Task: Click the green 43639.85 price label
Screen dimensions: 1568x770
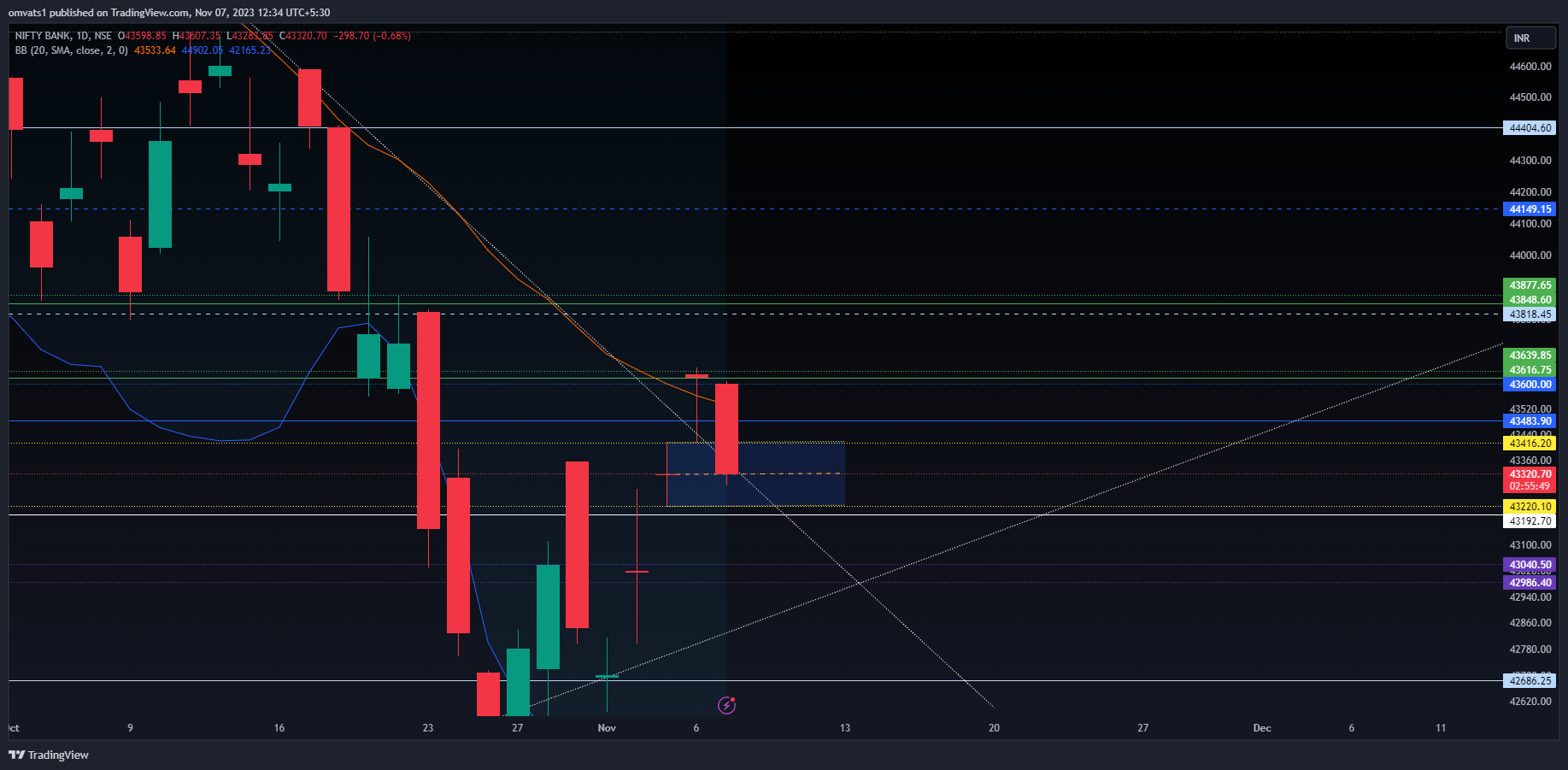Action: tap(1530, 356)
